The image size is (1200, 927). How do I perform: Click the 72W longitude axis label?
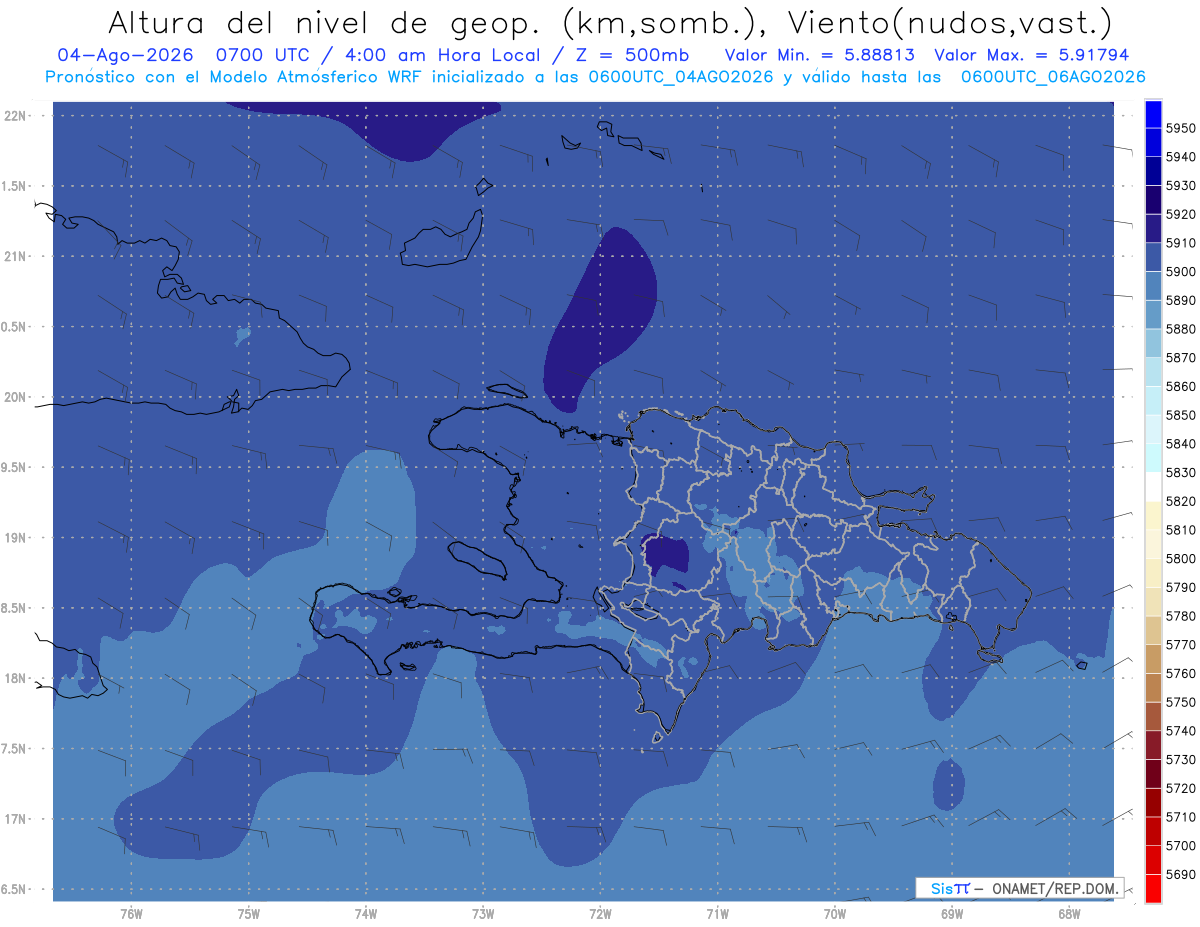click(600, 914)
